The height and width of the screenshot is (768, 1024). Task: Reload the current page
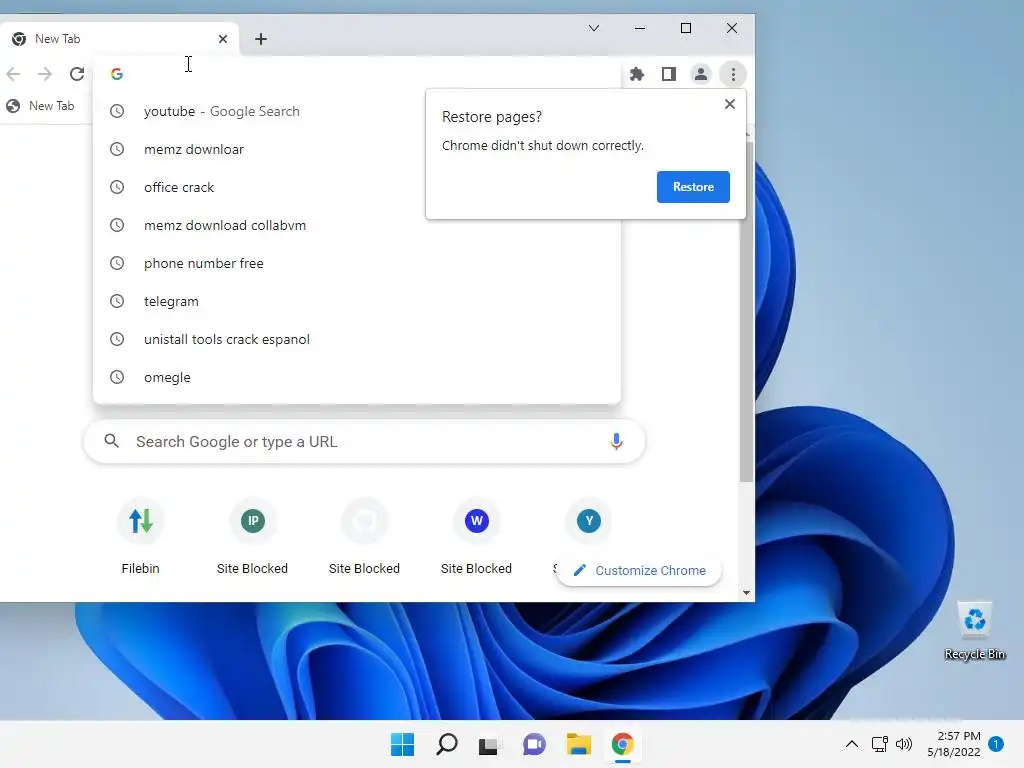pyautogui.click(x=77, y=74)
